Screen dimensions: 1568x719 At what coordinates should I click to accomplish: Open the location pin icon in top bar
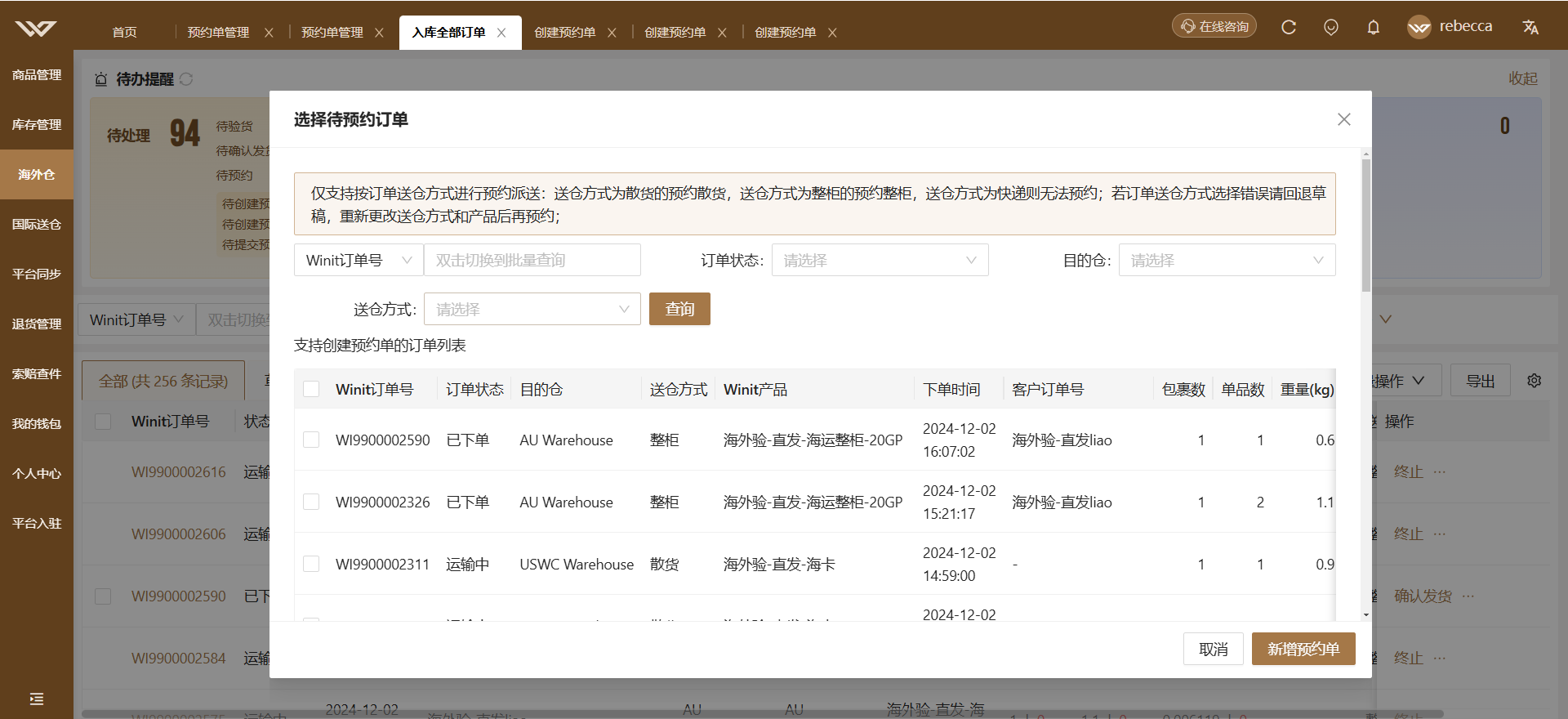click(1331, 27)
